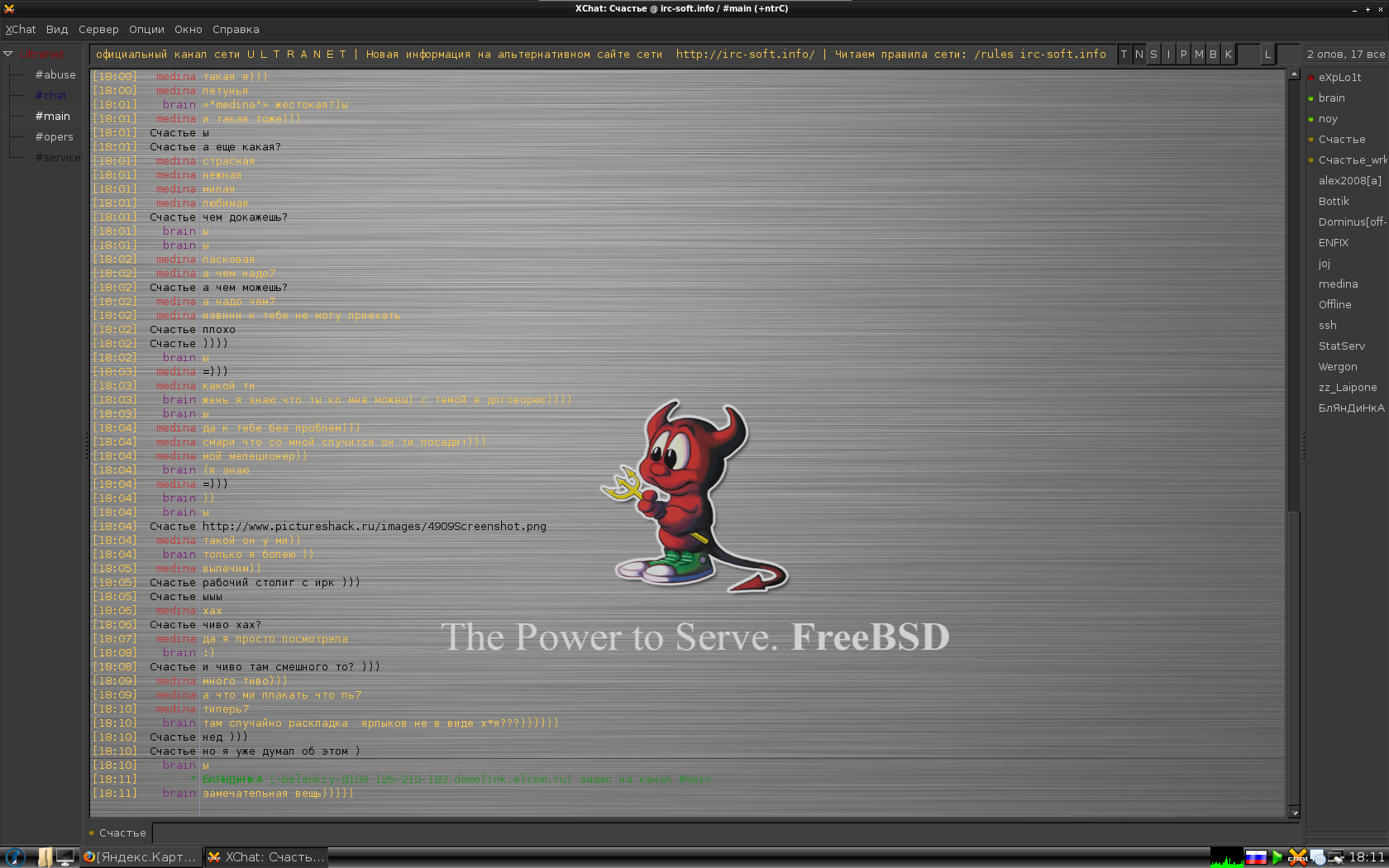Click the XChat tray icon
This screenshot has width=1389, height=868.
(1297, 857)
